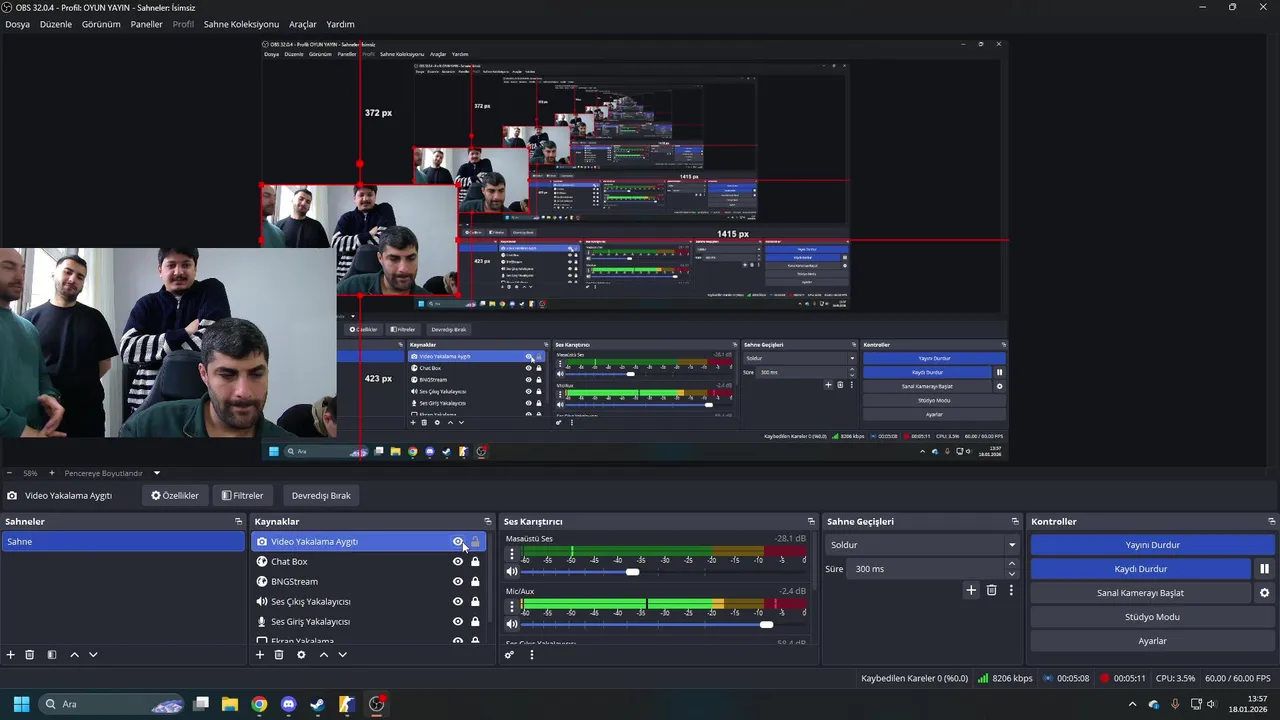Unlock Ses Çıkış Yakalayıcısı source
Screen dimensions: 1280x720
click(x=475, y=602)
